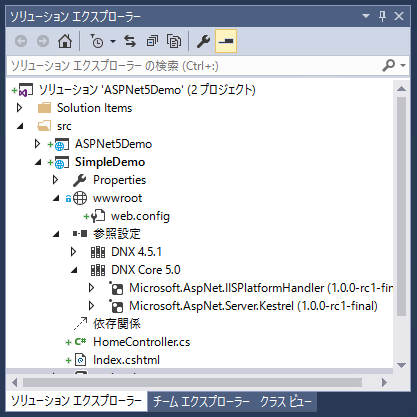The height and width of the screenshot is (417, 417).
Task: Click horizontal scrollbar left arrow
Action: [14, 382]
